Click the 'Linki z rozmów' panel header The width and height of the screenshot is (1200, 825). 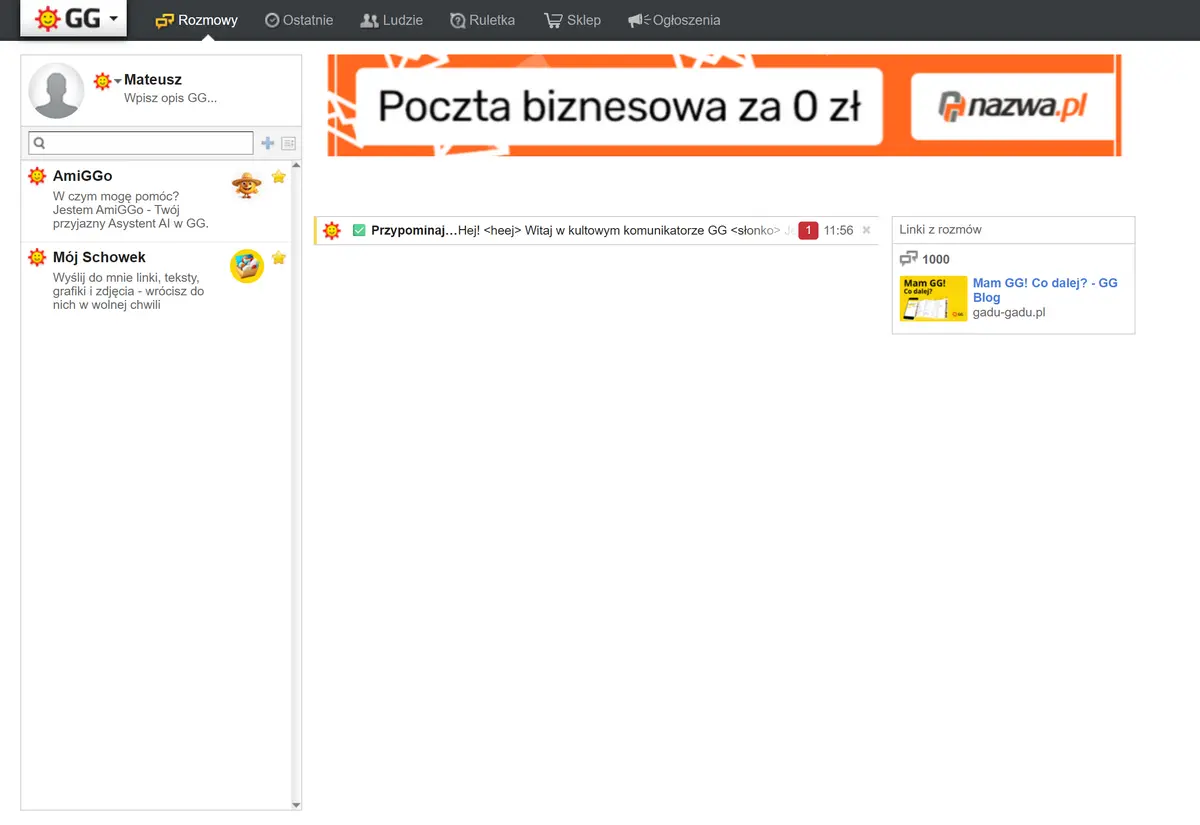(x=1013, y=230)
